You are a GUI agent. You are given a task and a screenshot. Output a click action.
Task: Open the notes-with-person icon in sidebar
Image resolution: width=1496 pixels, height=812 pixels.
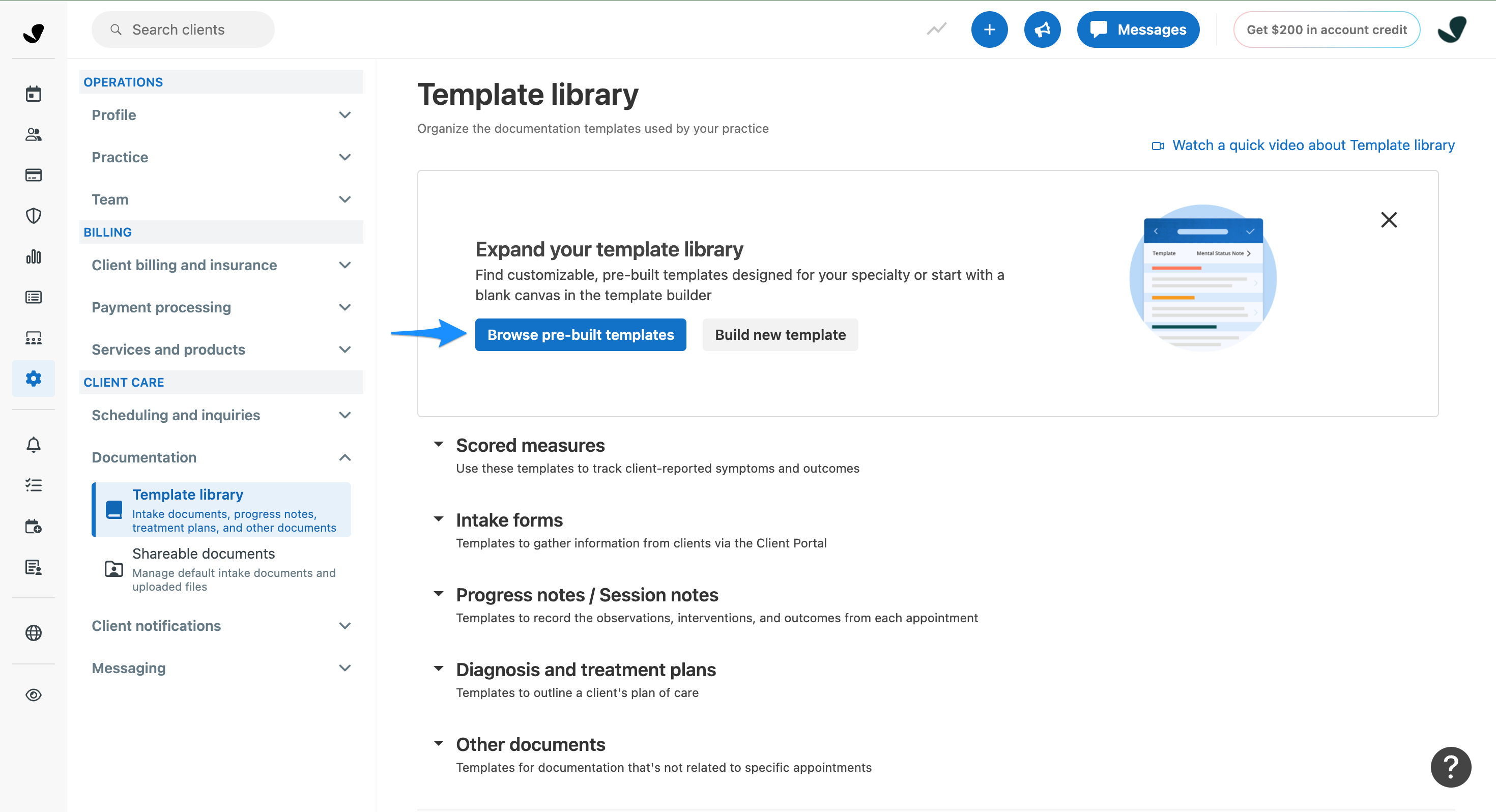pos(34,567)
